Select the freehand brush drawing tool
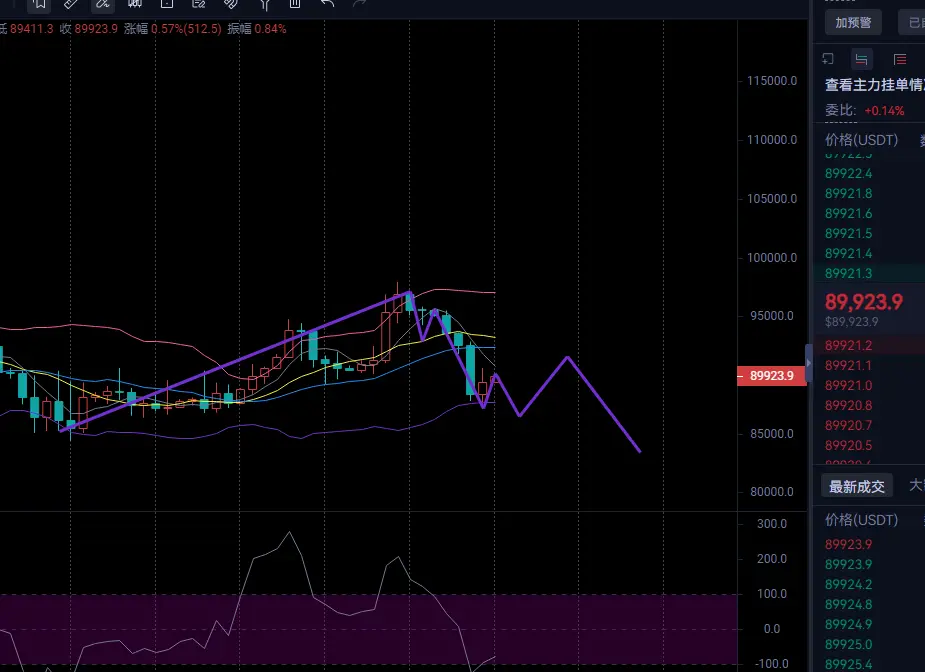 [103, 4]
